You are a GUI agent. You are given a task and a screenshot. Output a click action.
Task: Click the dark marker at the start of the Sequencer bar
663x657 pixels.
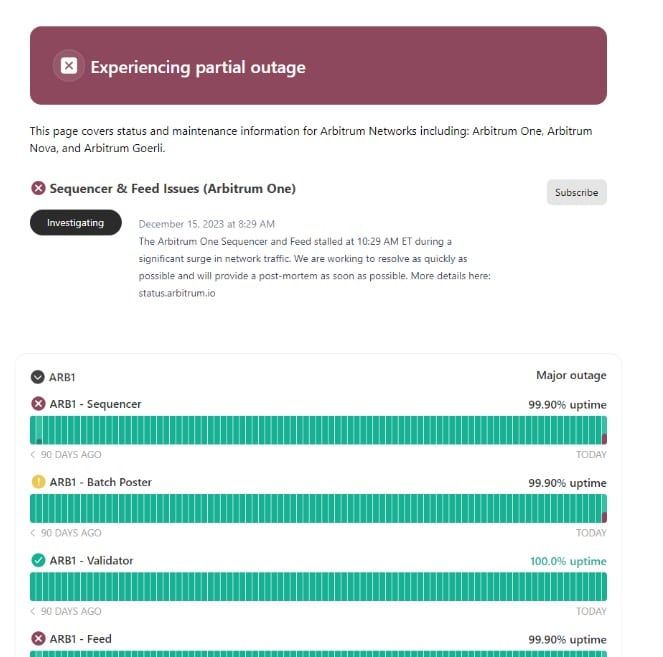(39, 441)
